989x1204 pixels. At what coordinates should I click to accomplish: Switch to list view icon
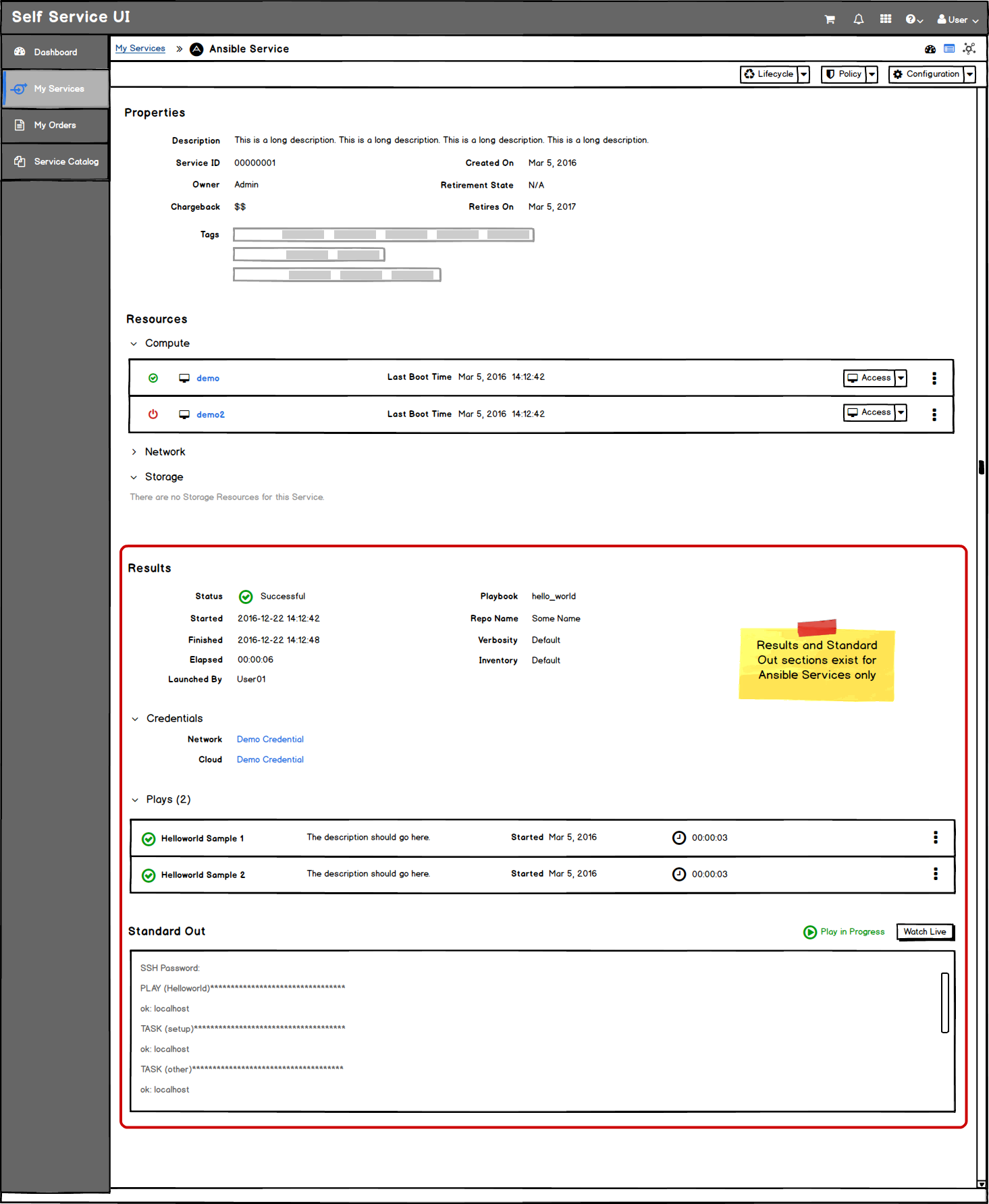(949, 49)
